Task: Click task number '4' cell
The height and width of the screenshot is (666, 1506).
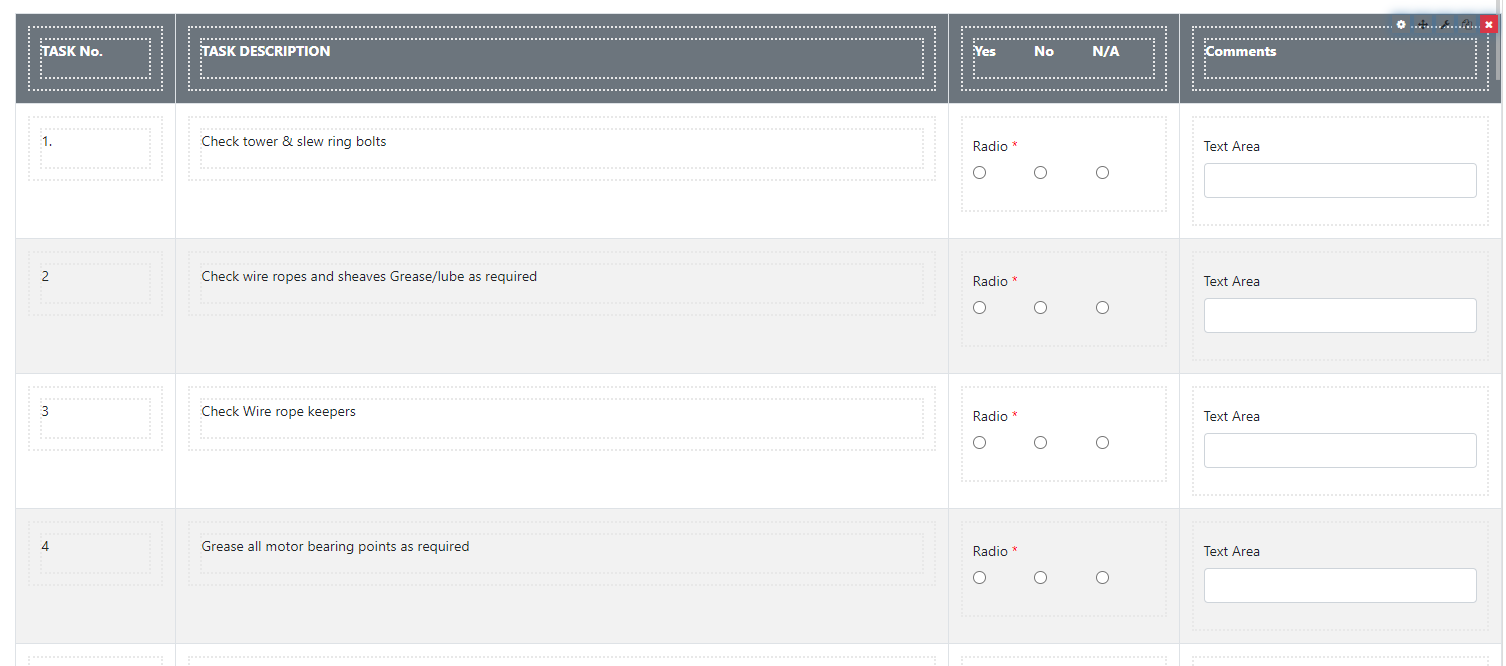Action: [45, 546]
